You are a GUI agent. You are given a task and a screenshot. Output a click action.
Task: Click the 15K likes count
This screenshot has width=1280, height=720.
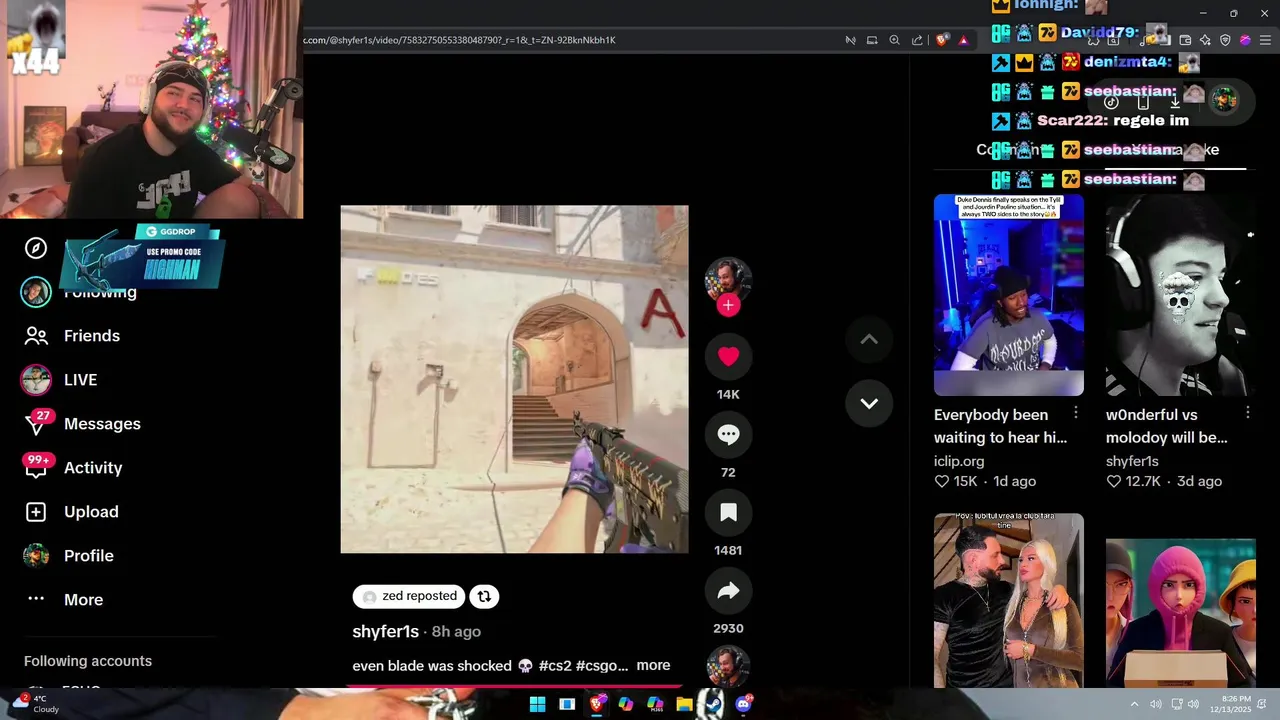pos(956,481)
